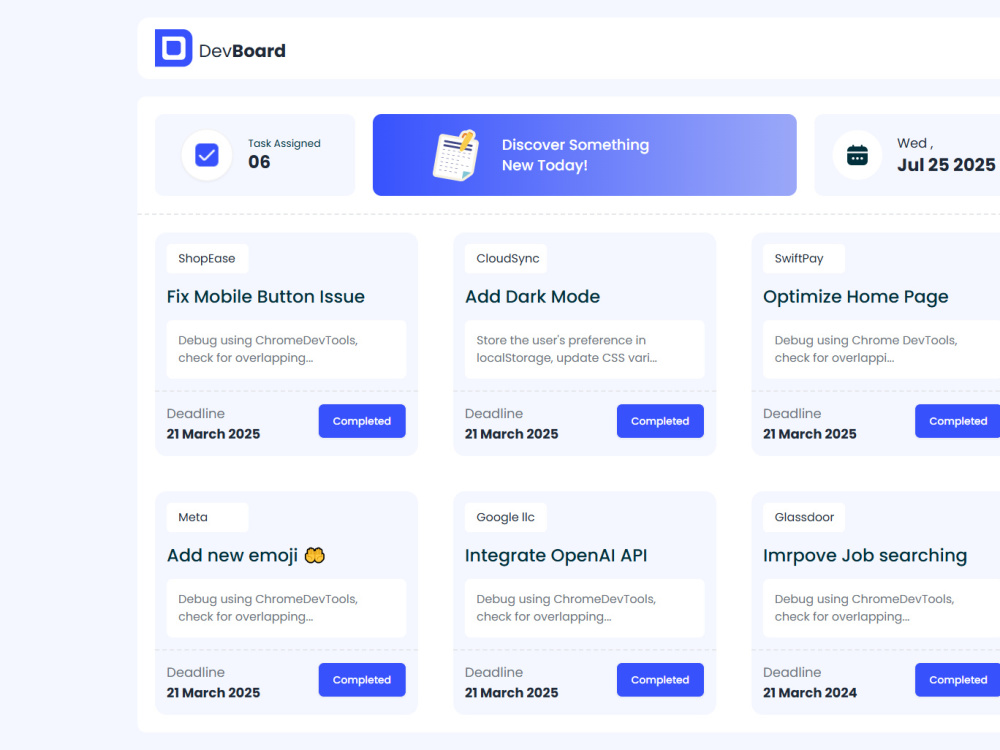Click the Meta card deadline date
This screenshot has height=750, width=1000.
(213, 693)
